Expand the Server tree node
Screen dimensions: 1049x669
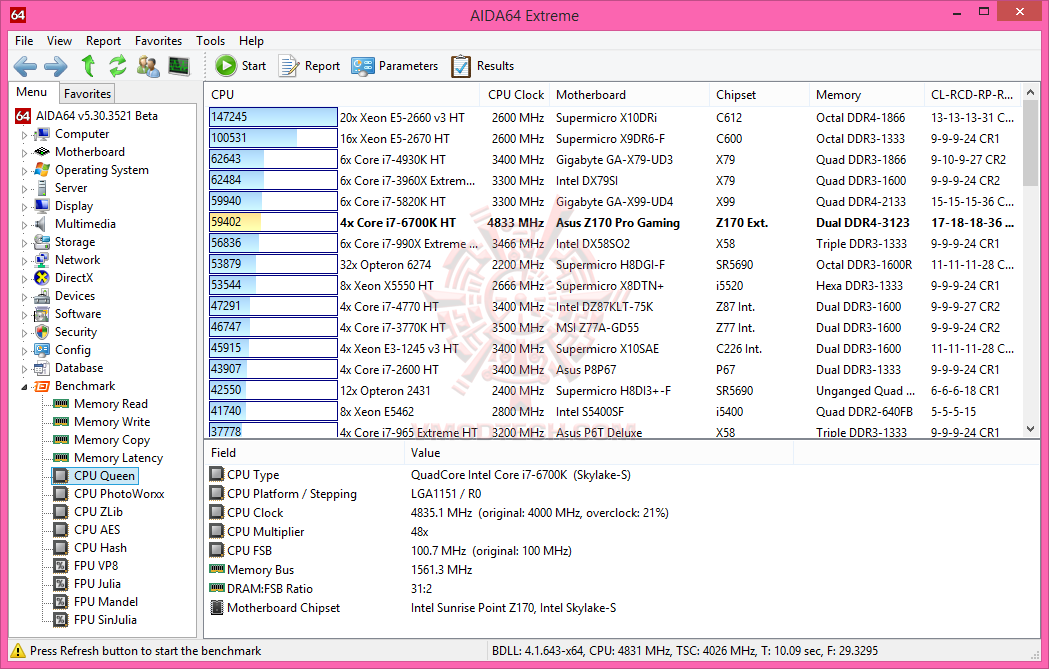coord(25,189)
